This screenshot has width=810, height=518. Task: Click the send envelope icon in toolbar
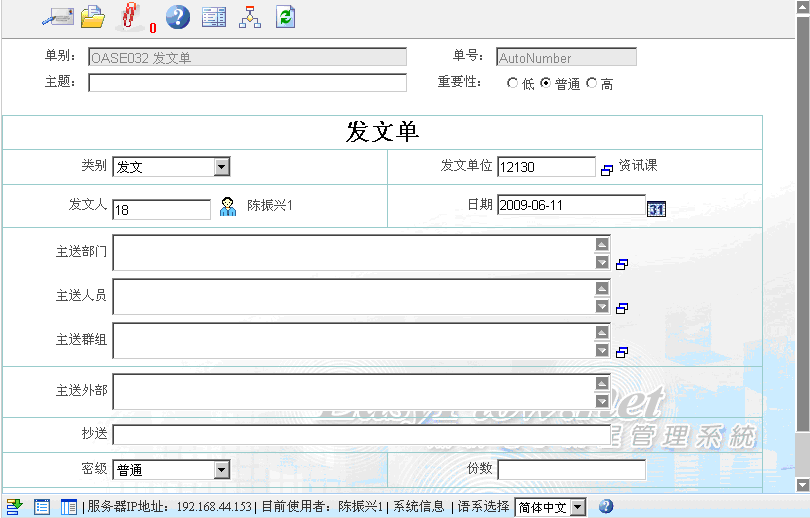tap(57, 16)
